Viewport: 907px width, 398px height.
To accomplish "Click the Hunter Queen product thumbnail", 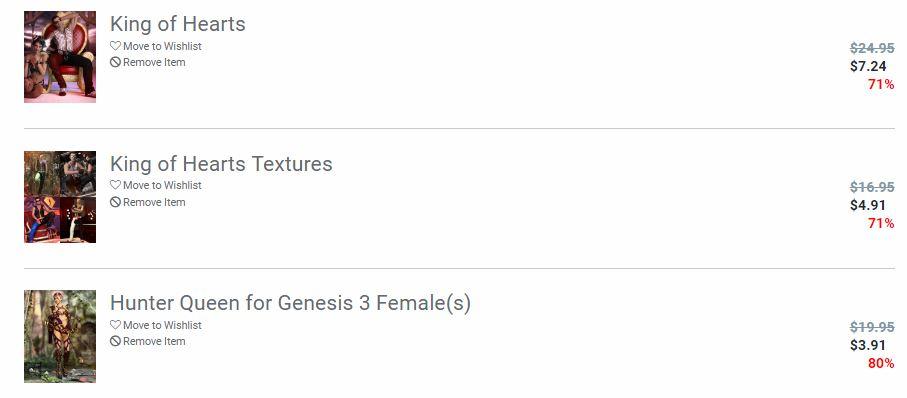I will 60,336.
